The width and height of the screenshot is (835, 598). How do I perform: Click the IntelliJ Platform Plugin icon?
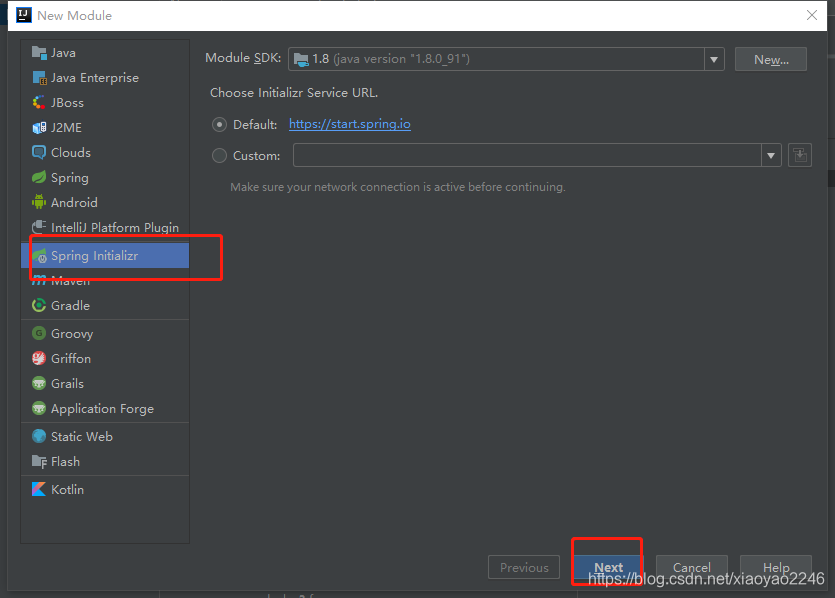pyautogui.click(x=39, y=227)
